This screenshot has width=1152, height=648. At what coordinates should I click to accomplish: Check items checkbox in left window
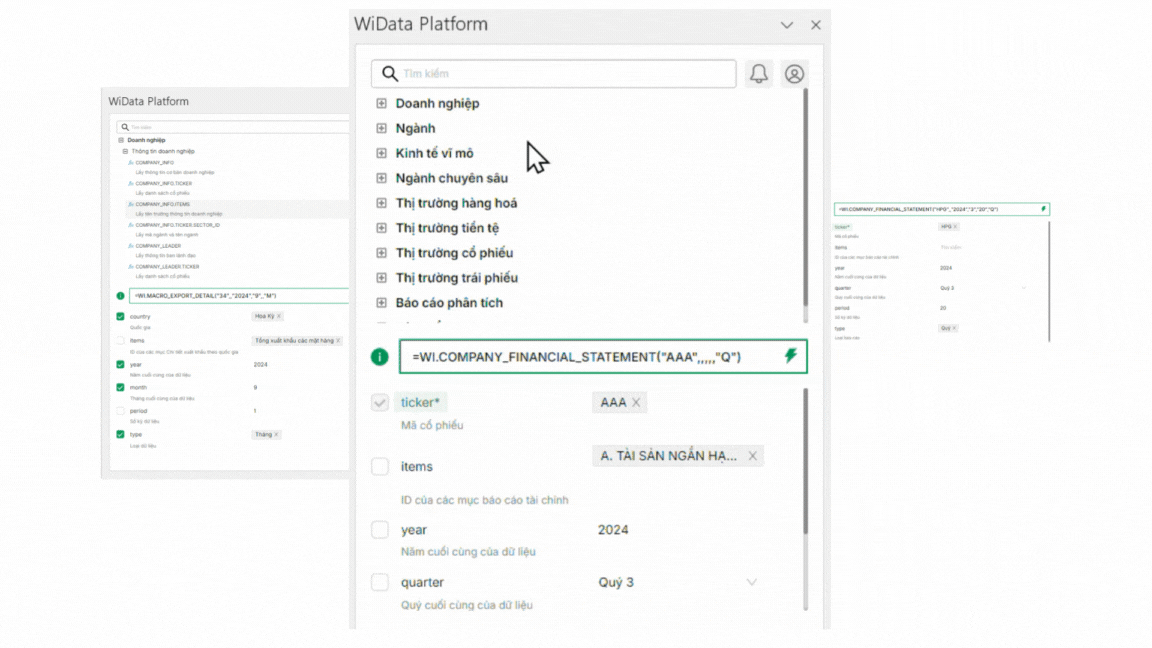[x=120, y=341]
